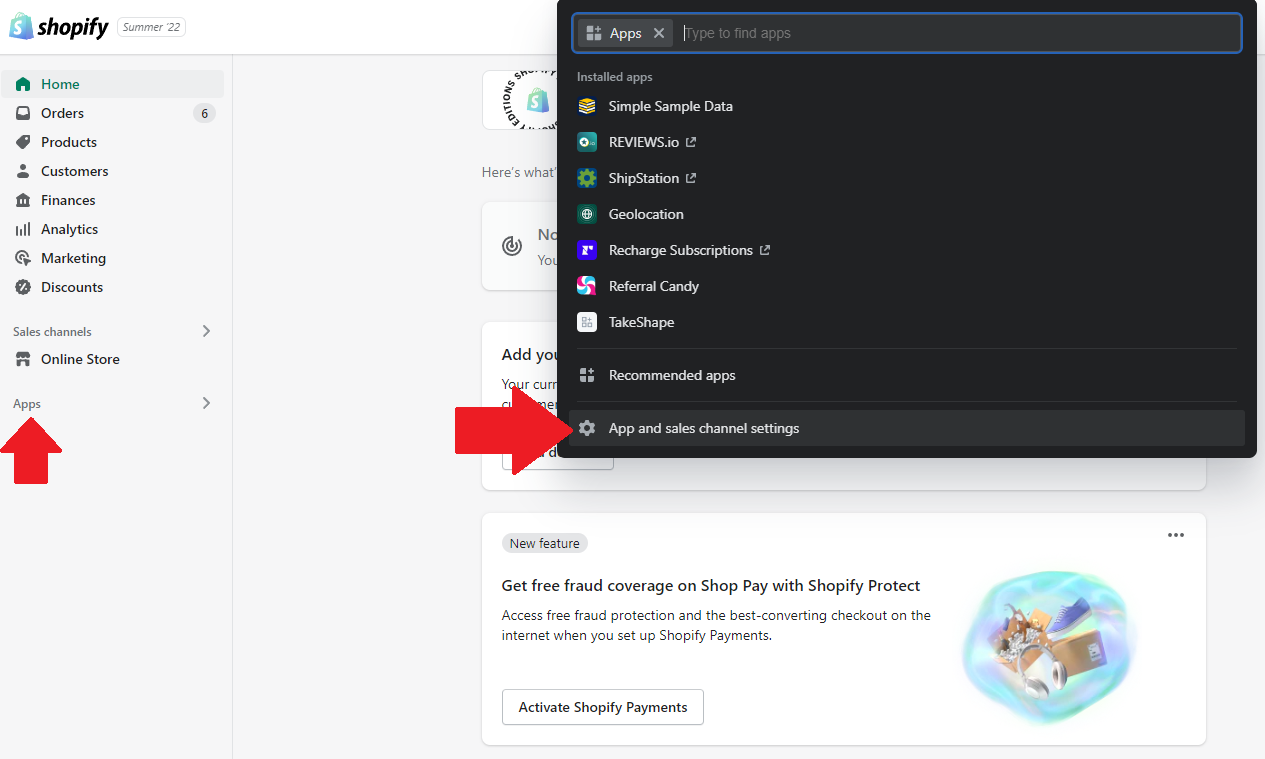
Task: Click the ShipStation gear app icon
Action: click(x=587, y=178)
